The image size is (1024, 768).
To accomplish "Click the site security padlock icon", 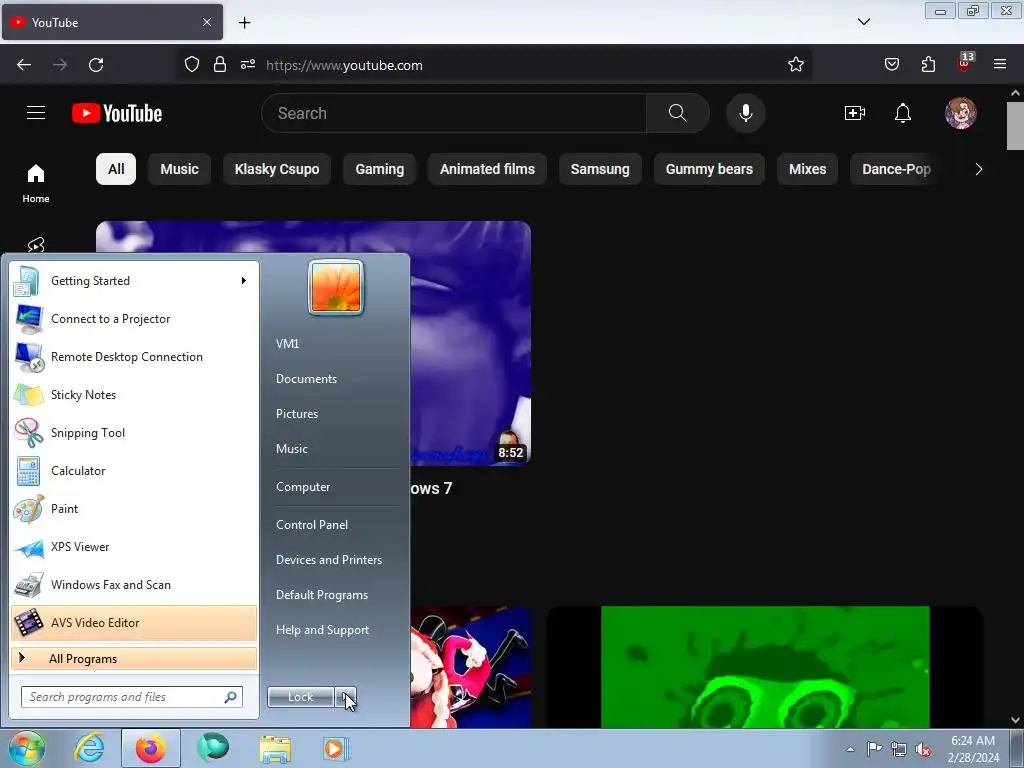I will [219, 64].
